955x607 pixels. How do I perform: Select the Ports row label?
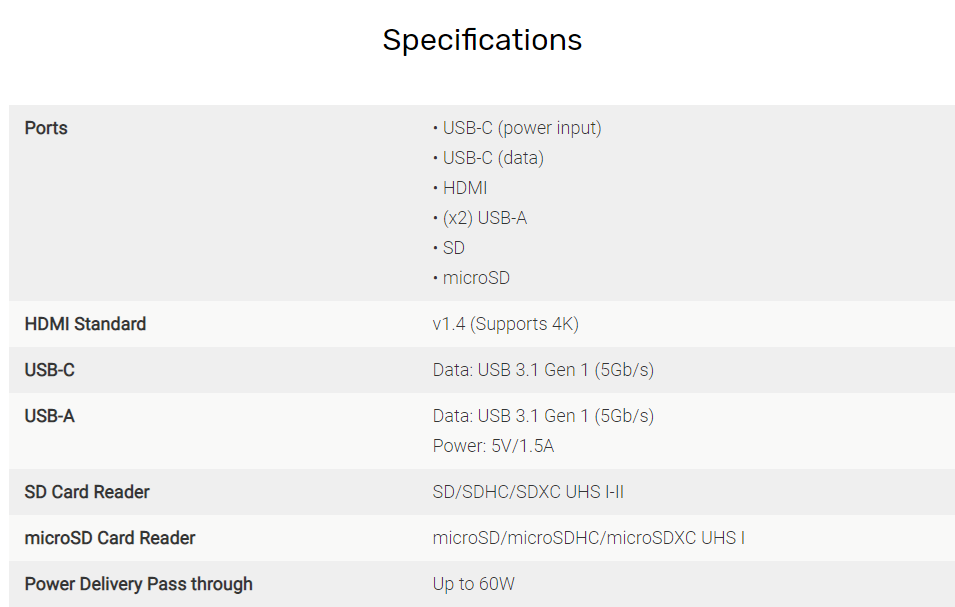[46, 128]
